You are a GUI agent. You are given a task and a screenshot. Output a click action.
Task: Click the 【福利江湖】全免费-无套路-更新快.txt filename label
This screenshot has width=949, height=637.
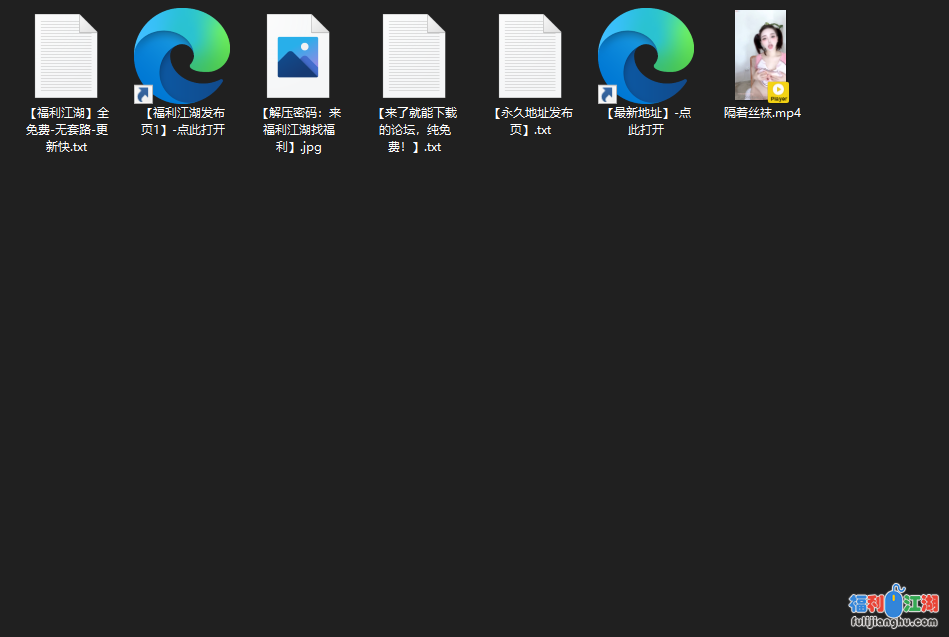click(x=66, y=130)
